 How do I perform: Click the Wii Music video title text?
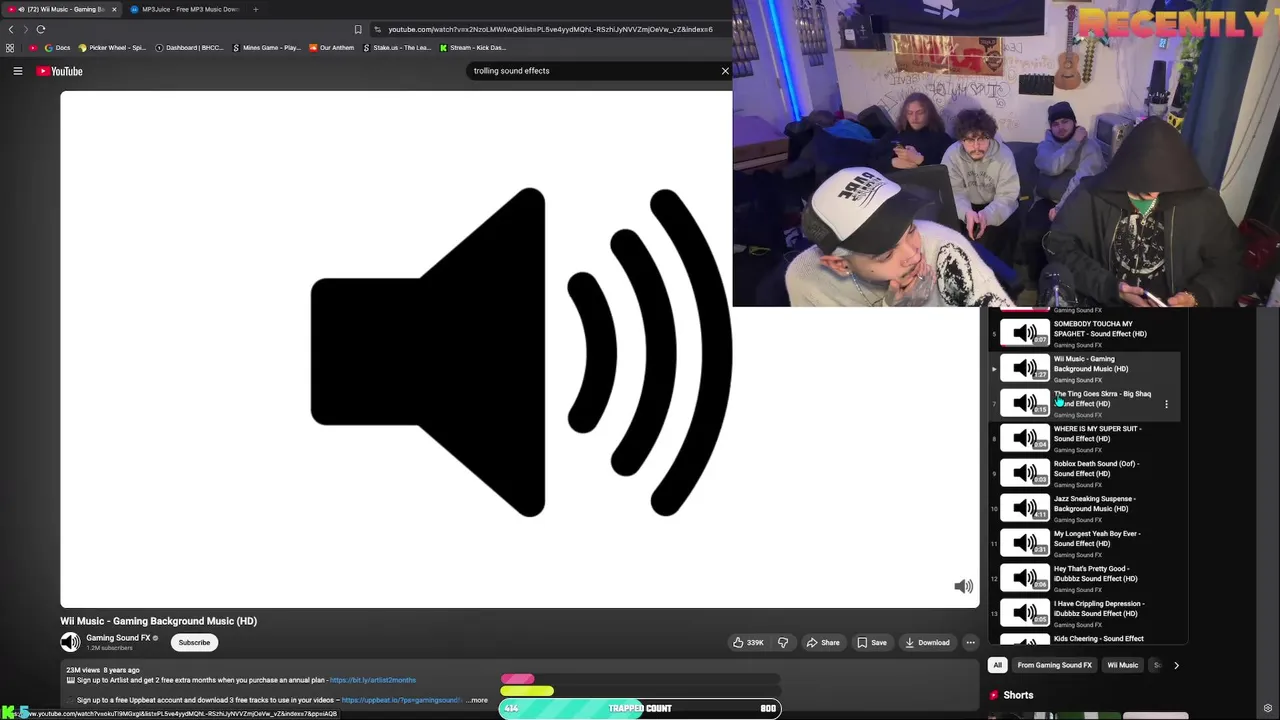pos(158,621)
